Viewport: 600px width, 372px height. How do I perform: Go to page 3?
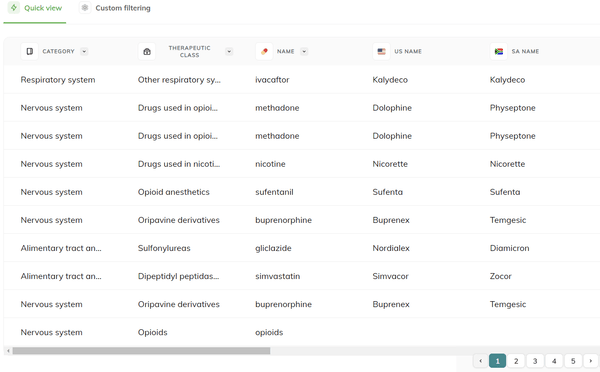(535, 361)
